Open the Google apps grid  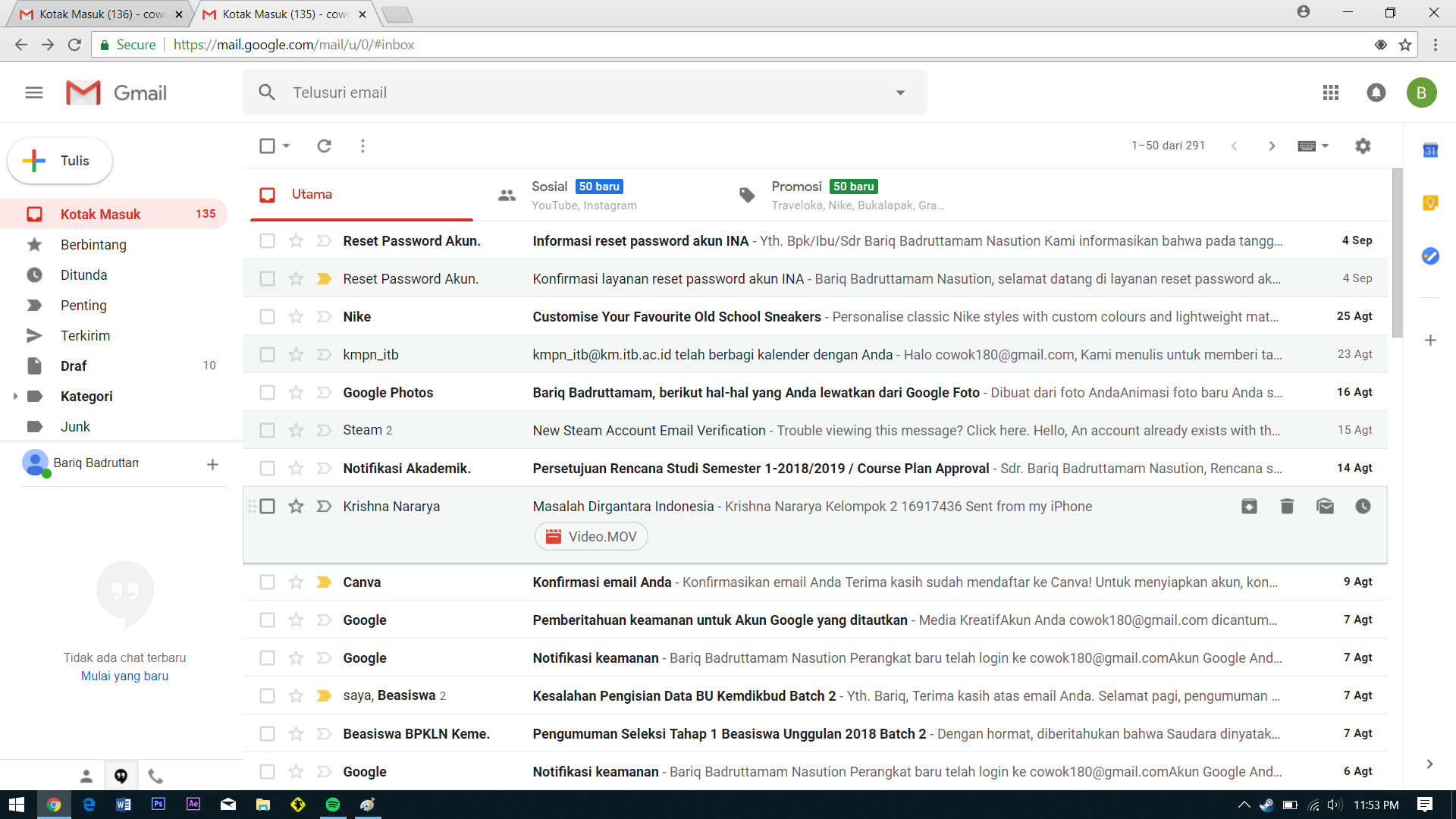pyautogui.click(x=1330, y=93)
